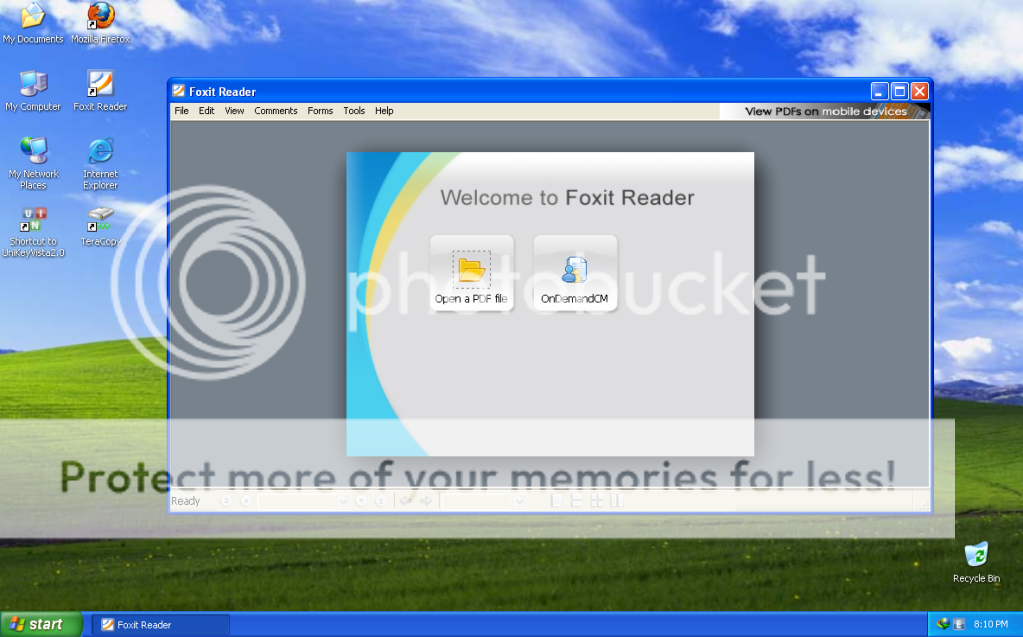Image resolution: width=1023 pixels, height=637 pixels.
Task: Click the first system tray icon
Action: [x=943, y=624]
